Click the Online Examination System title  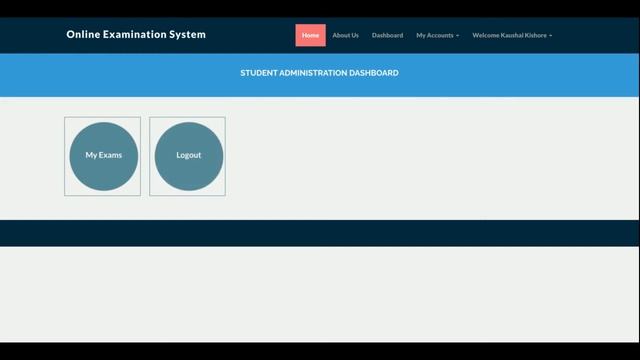tap(136, 34)
